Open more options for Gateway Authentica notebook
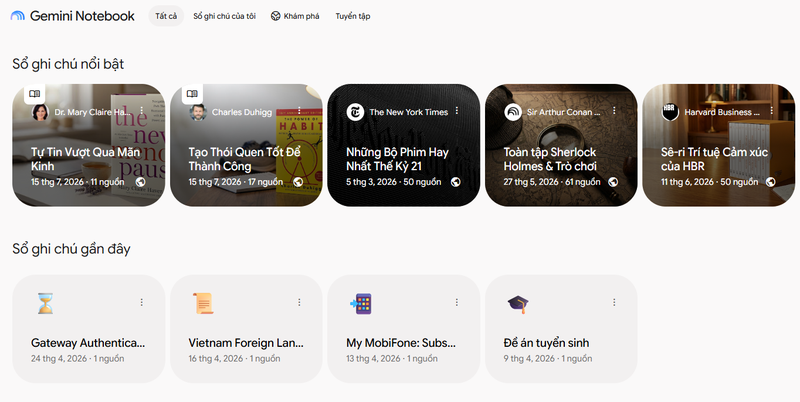Image resolution: width=800 pixels, height=402 pixels. click(142, 303)
